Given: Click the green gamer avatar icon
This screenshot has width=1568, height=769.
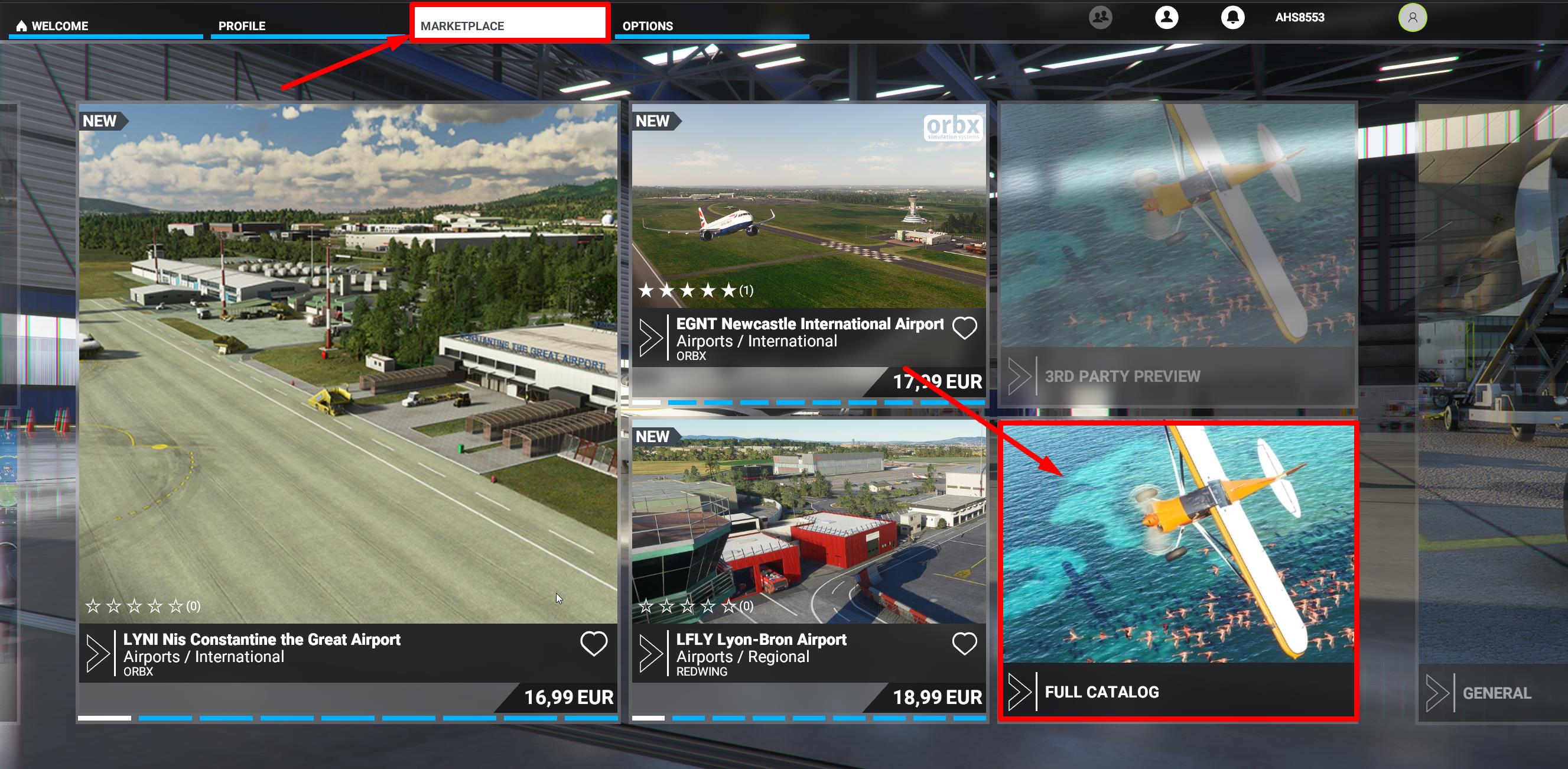Looking at the screenshot, I should tap(1412, 18).
